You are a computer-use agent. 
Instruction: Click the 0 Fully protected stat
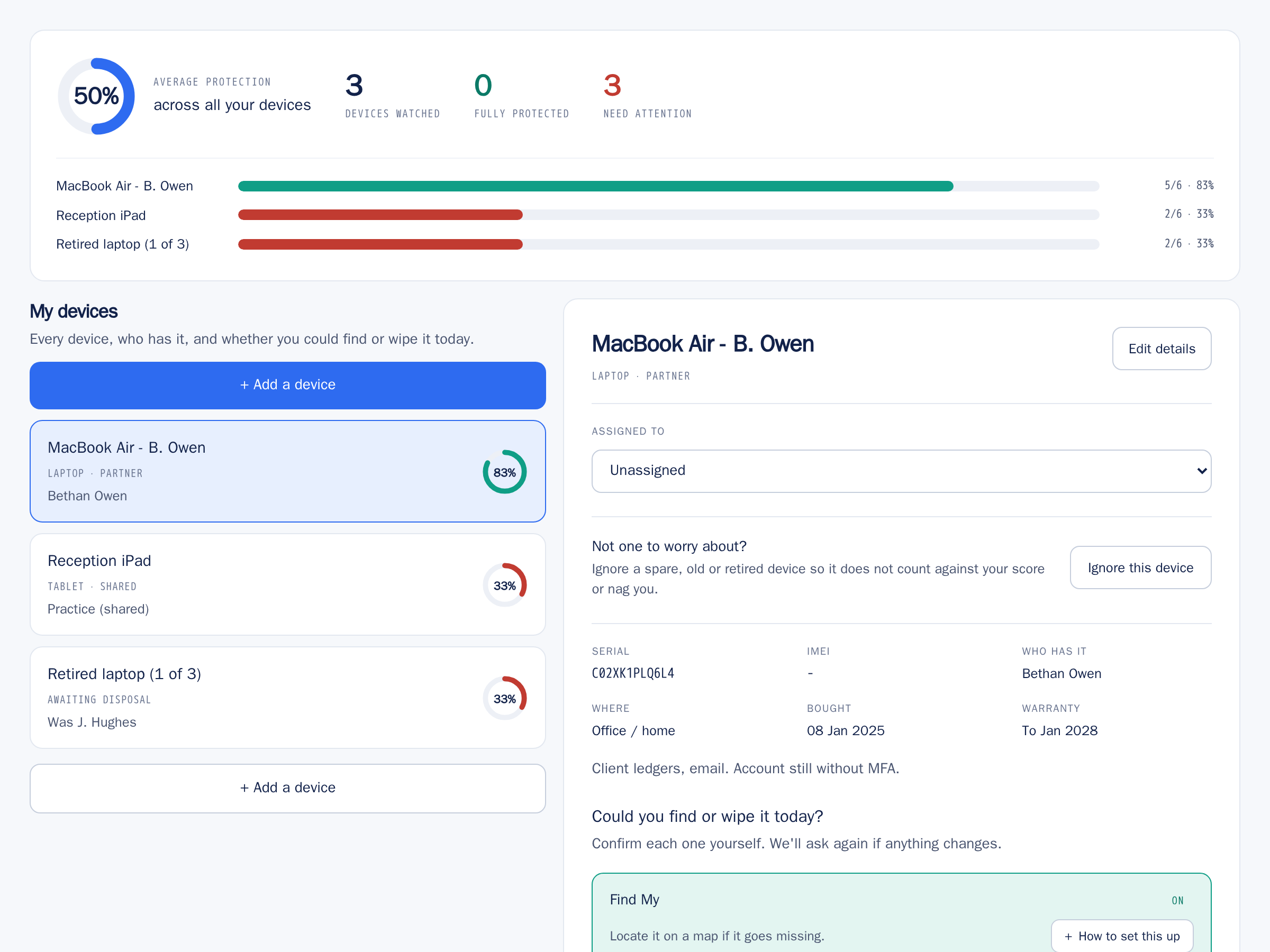[x=521, y=95]
